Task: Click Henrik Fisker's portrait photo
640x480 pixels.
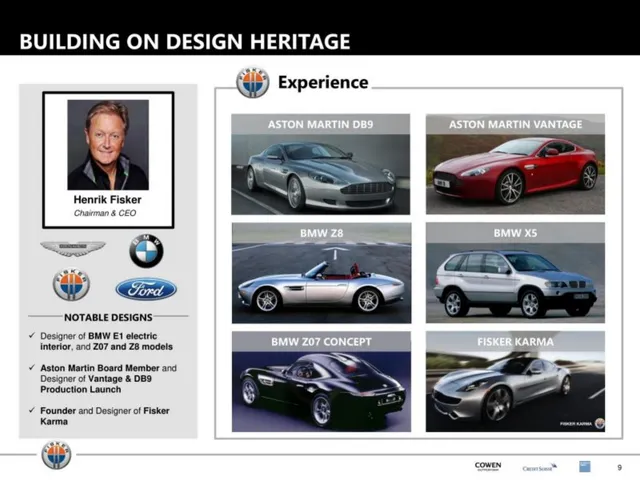Action: [x=108, y=145]
